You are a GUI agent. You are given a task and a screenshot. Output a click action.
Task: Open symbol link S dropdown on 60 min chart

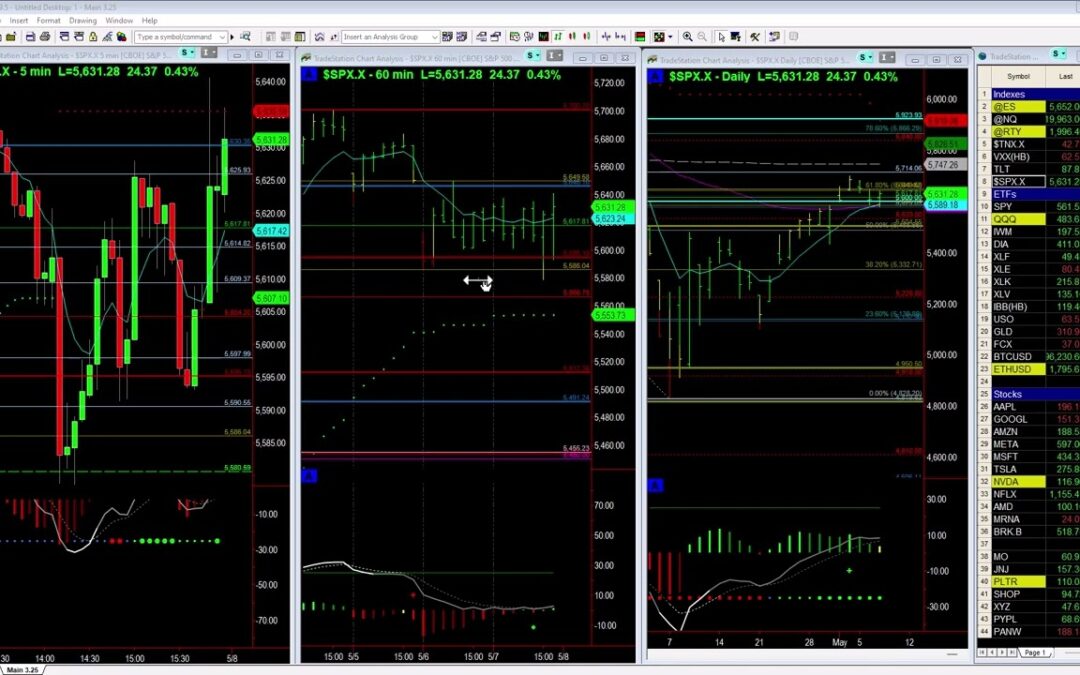pyautogui.click(x=532, y=55)
